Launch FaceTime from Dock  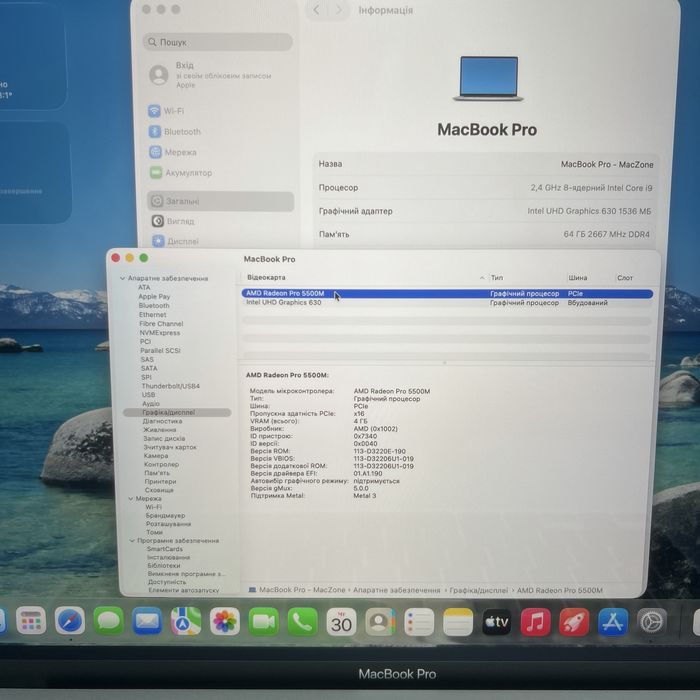point(263,621)
